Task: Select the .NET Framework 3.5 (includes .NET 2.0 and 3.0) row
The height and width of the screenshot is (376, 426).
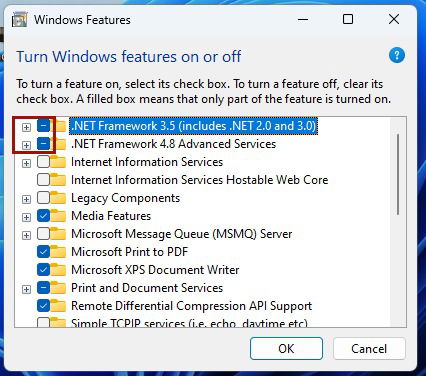Action: click(x=193, y=126)
